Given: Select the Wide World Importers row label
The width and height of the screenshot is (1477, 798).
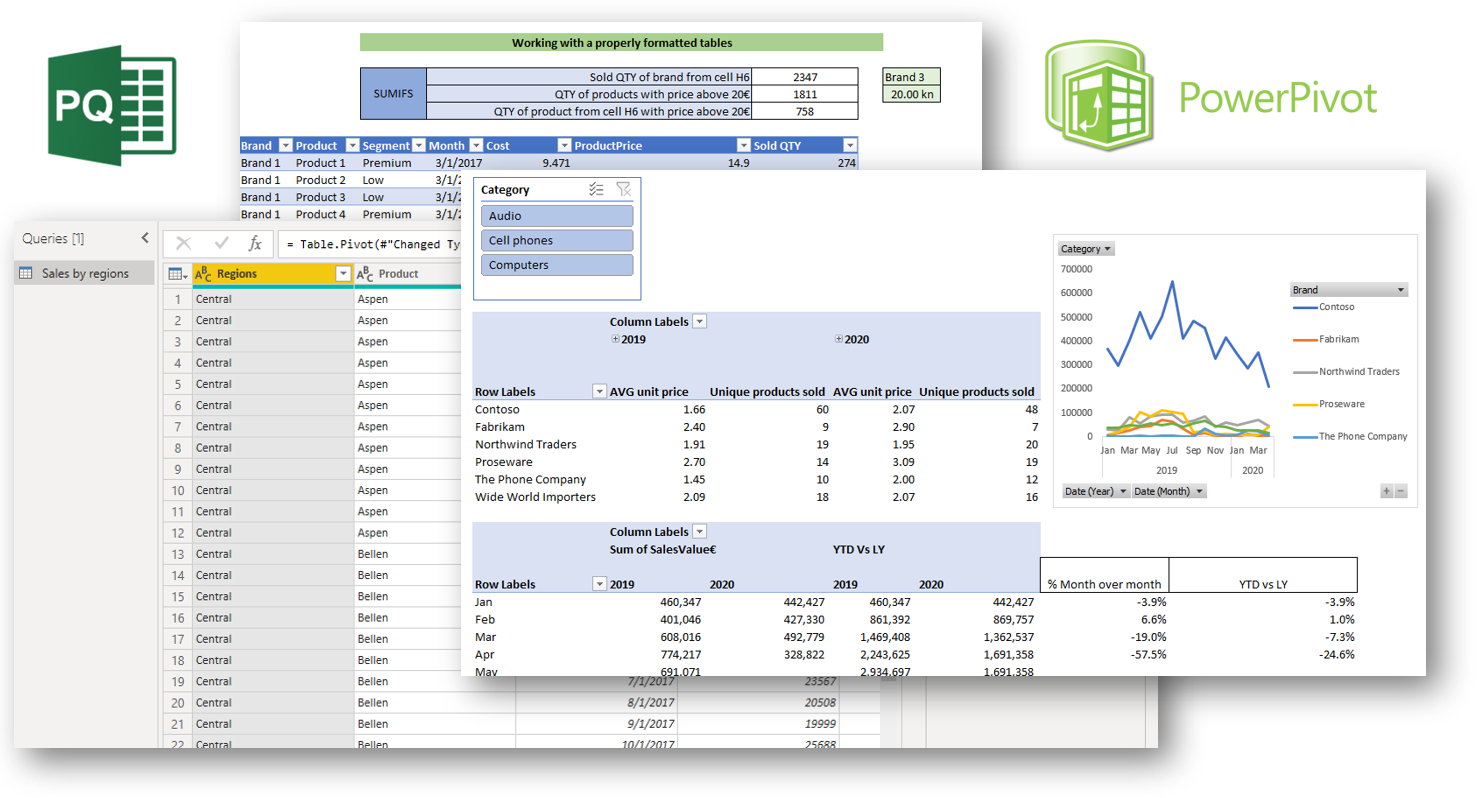Looking at the screenshot, I should pos(535,497).
